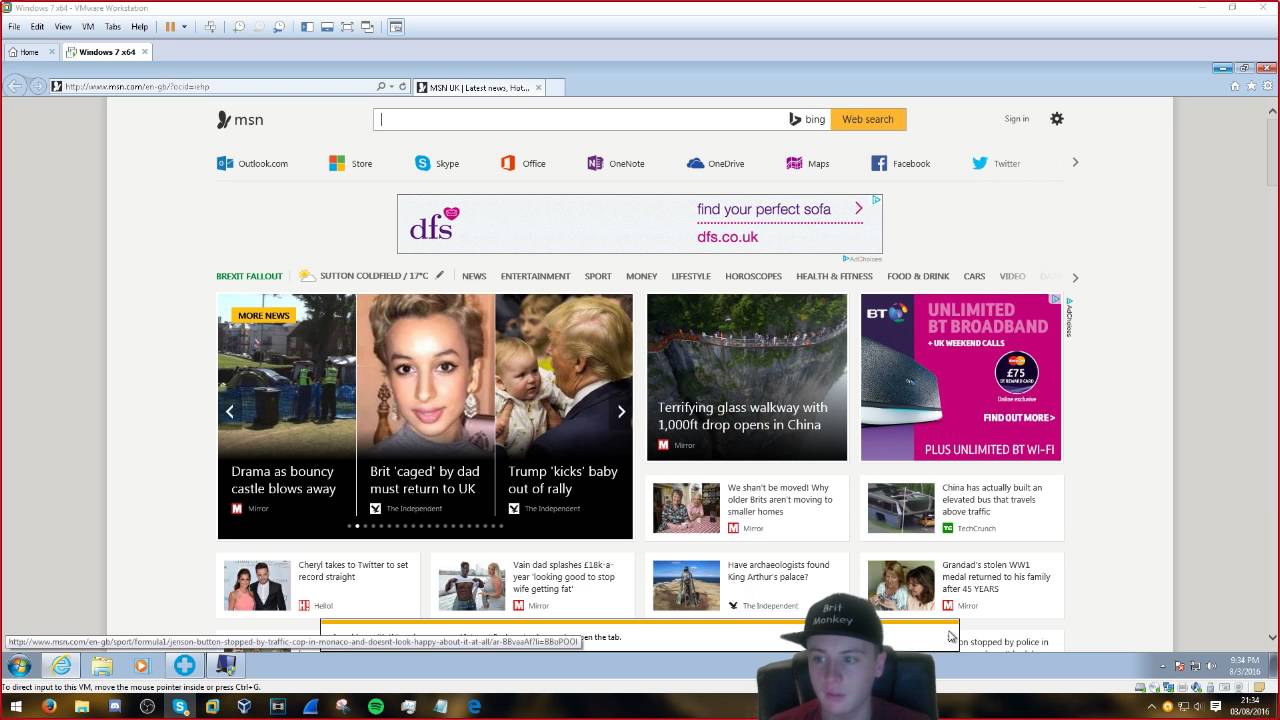Open King Arthur's palace article
This screenshot has width=1280, height=720.
(747, 585)
